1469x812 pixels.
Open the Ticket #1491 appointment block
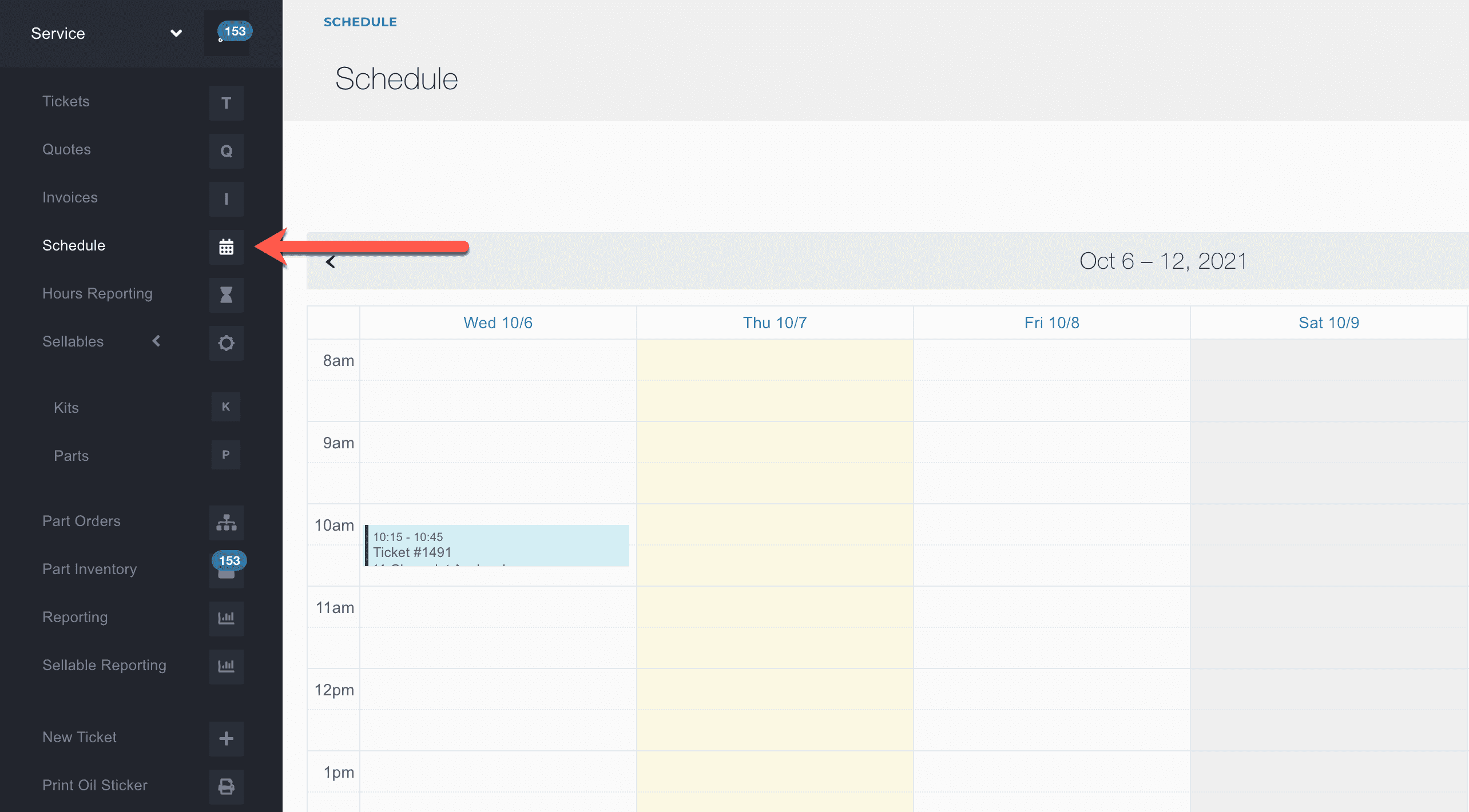tap(497, 546)
